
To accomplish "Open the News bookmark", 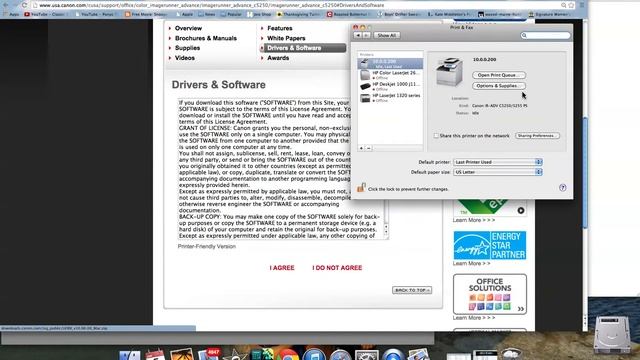I will pyautogui.click(x=207, y=14).
